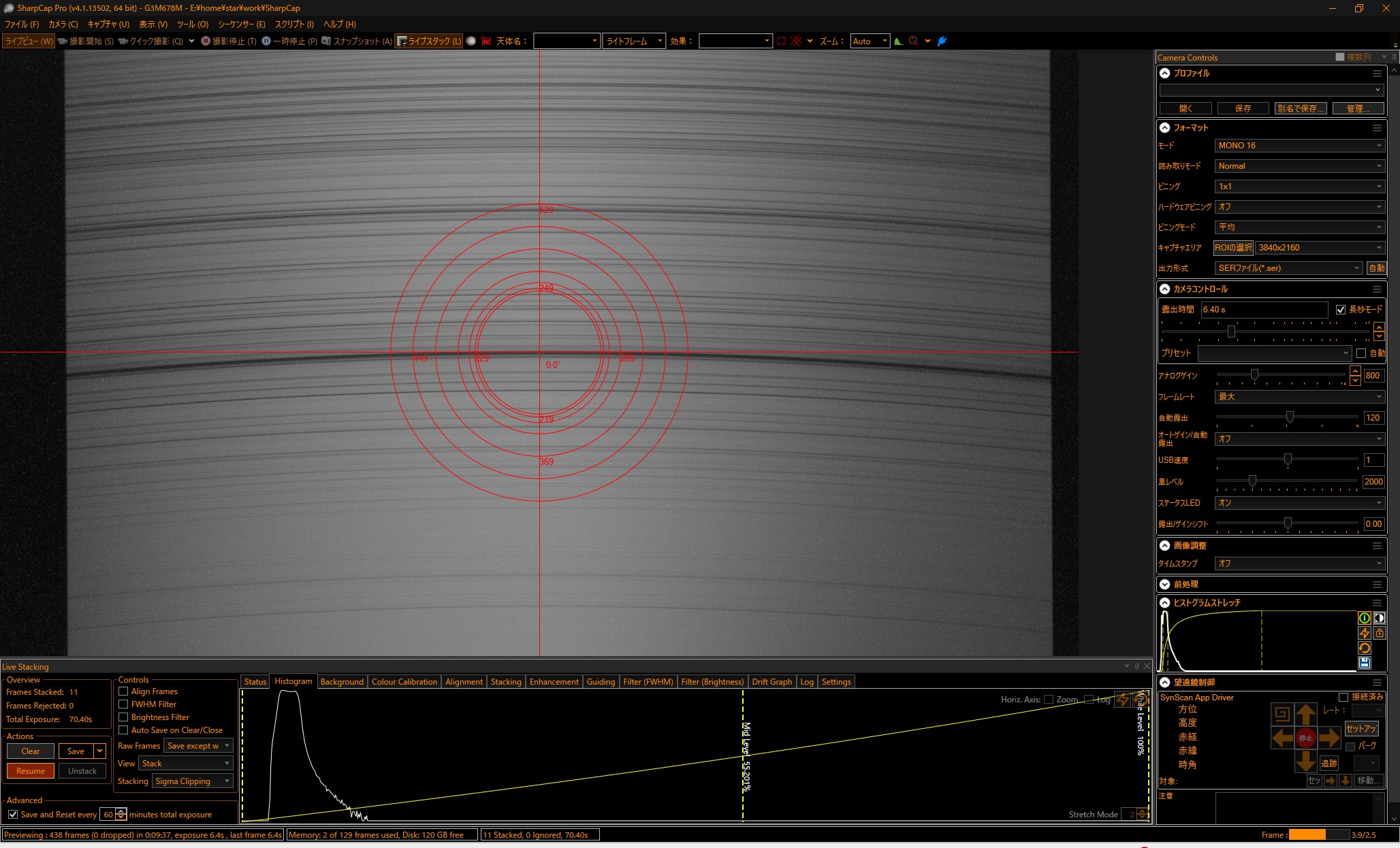1400x848 pixels.
Task: Switch to the Alignment tab
Action: coord(464,682)
